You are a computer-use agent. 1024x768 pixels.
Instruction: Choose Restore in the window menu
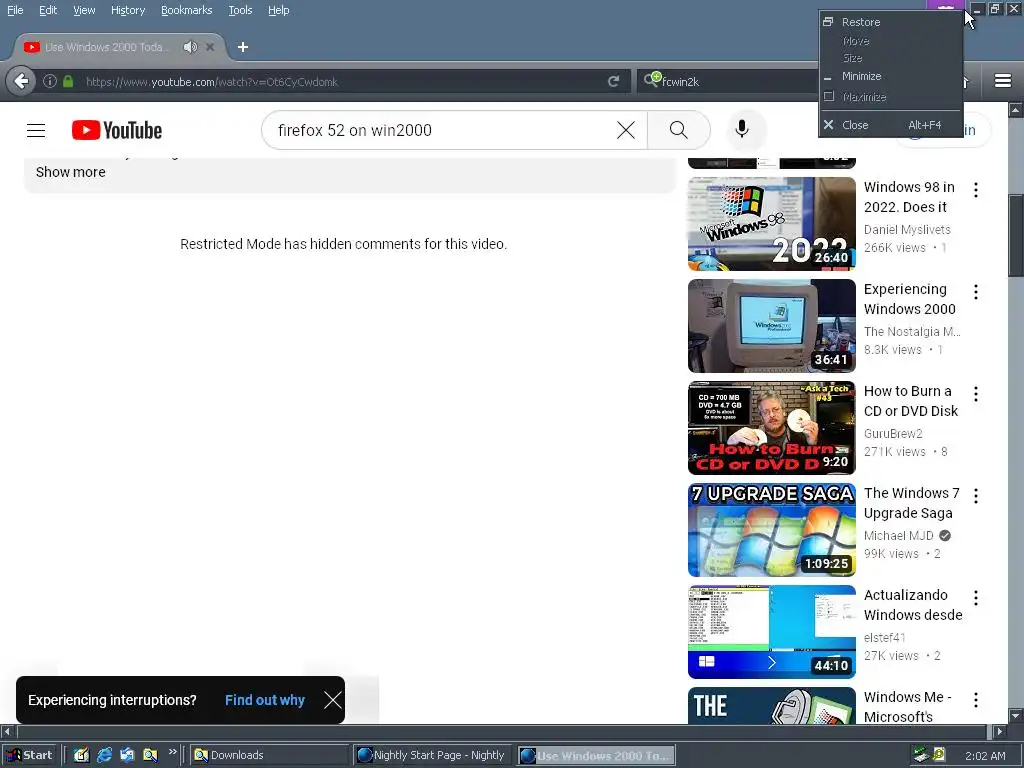pos(891,22)
